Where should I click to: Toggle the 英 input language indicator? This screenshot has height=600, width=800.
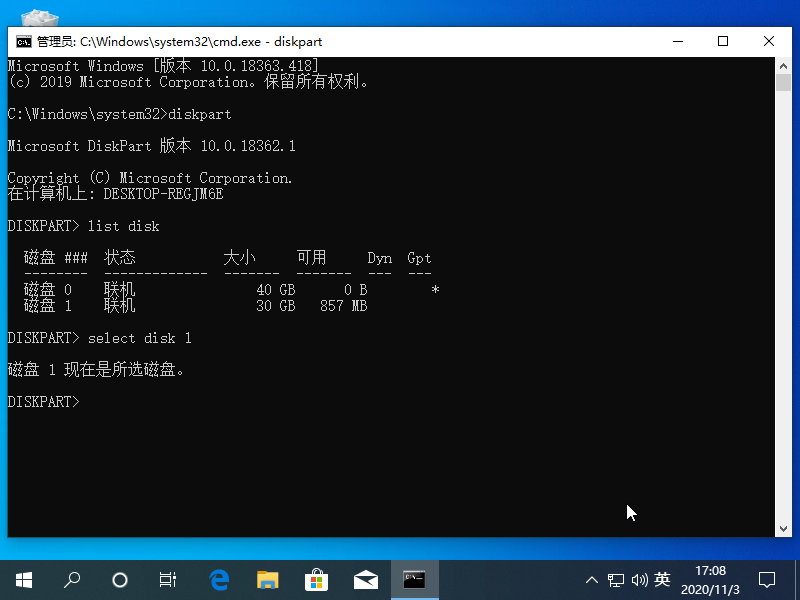pyautogui.click(x=663, y=580)
